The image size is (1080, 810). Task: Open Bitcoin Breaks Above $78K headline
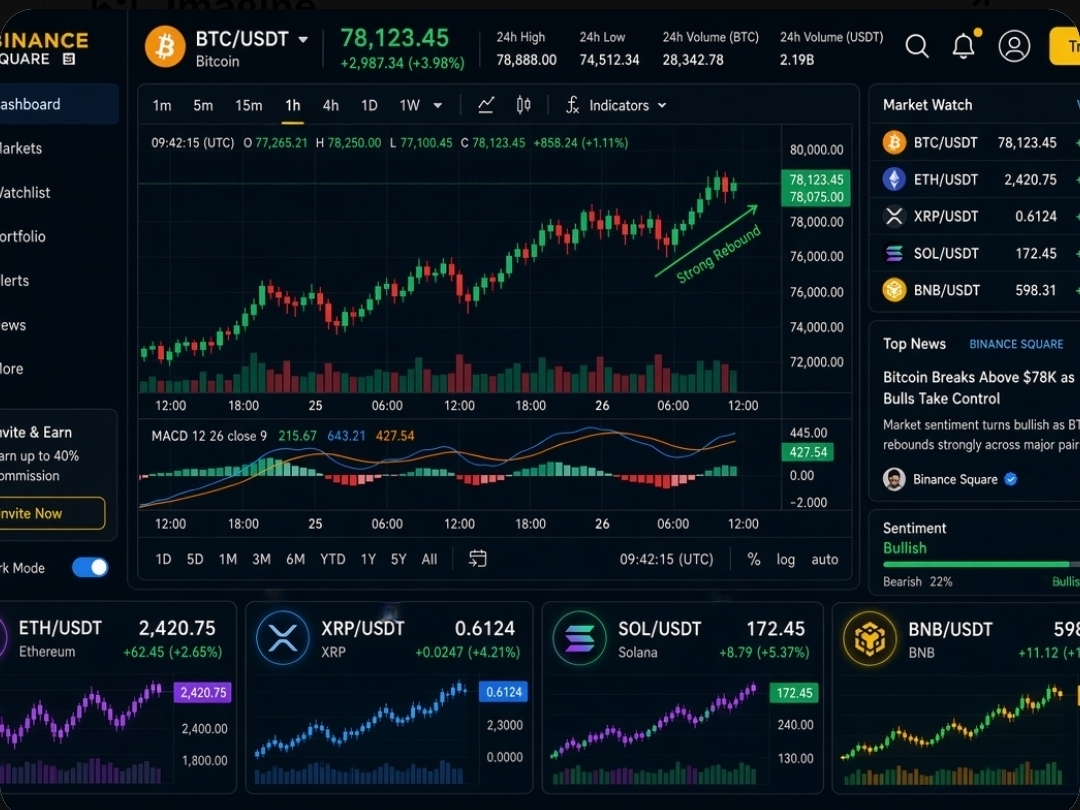pyautogui.click(x=978, y=388)
